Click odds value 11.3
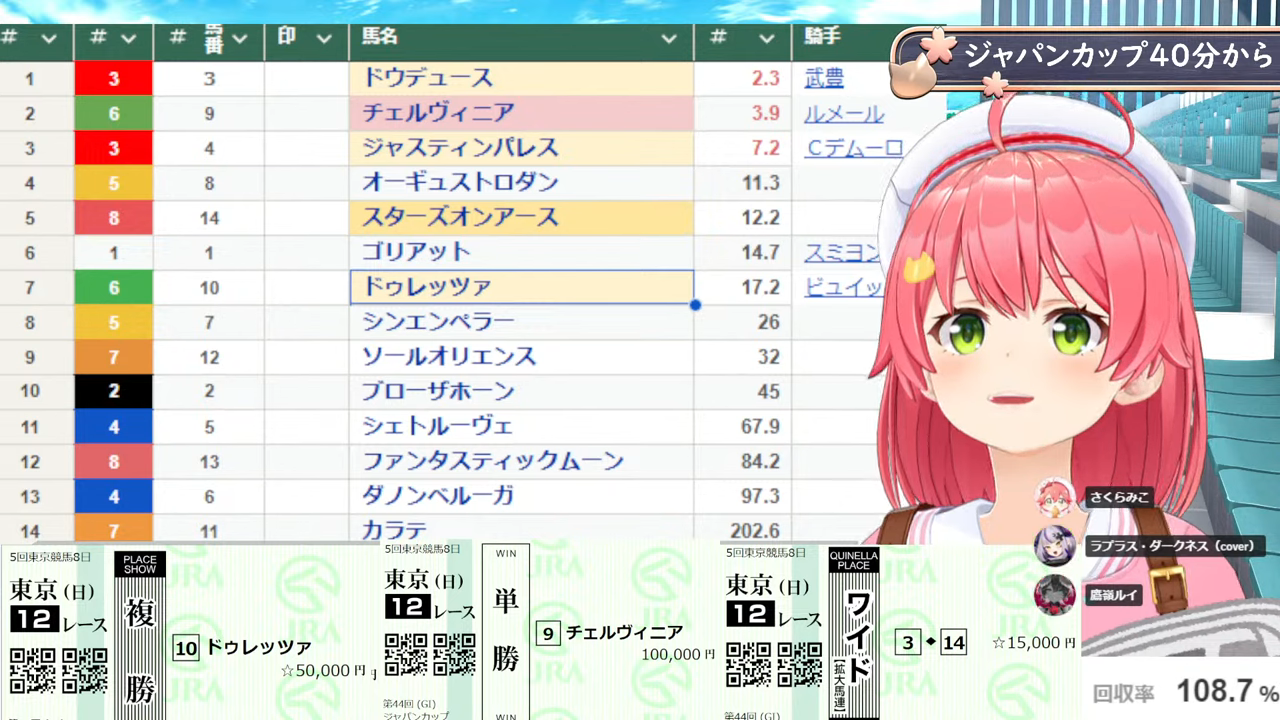This screenshot has height=720, width=1280. (x=761, y=183)
